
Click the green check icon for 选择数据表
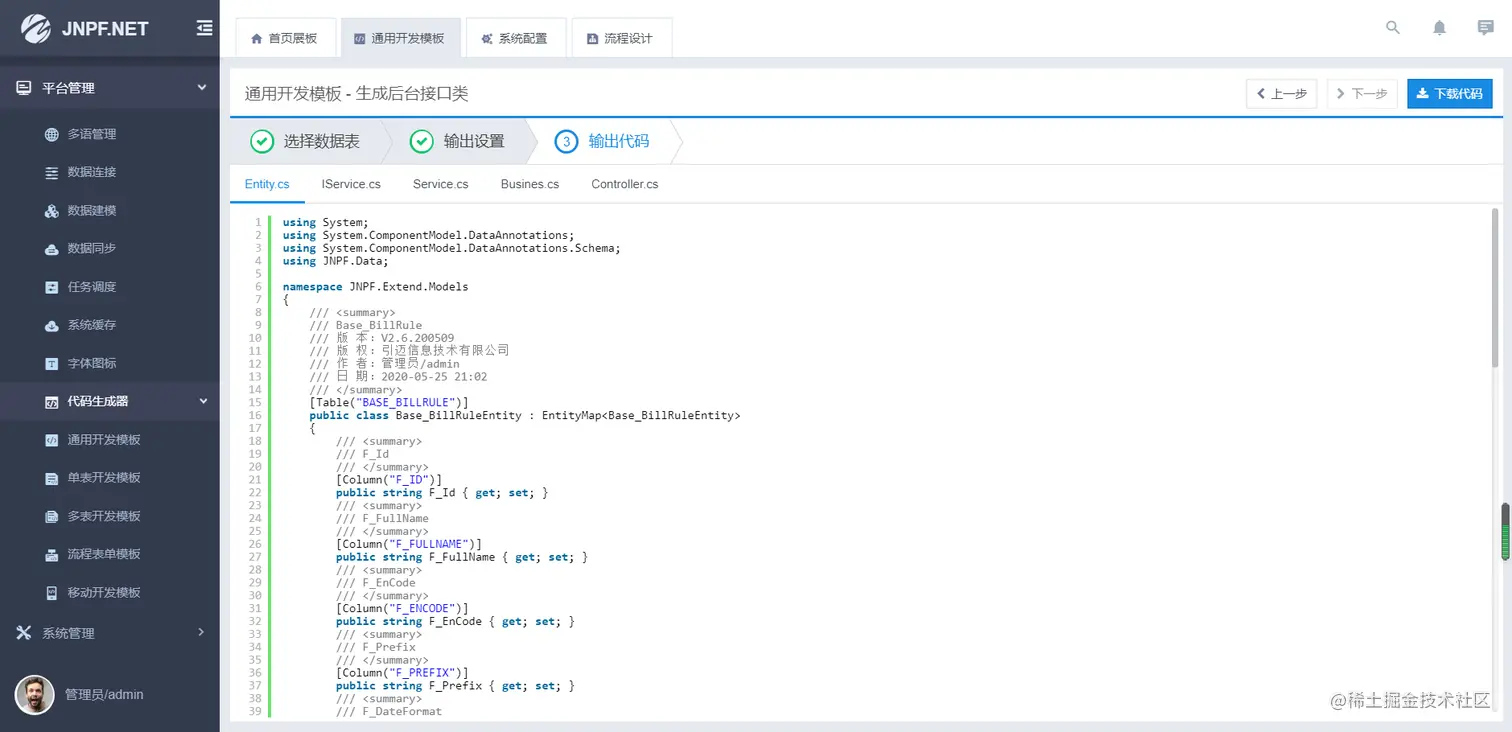(x=262, y=141)
